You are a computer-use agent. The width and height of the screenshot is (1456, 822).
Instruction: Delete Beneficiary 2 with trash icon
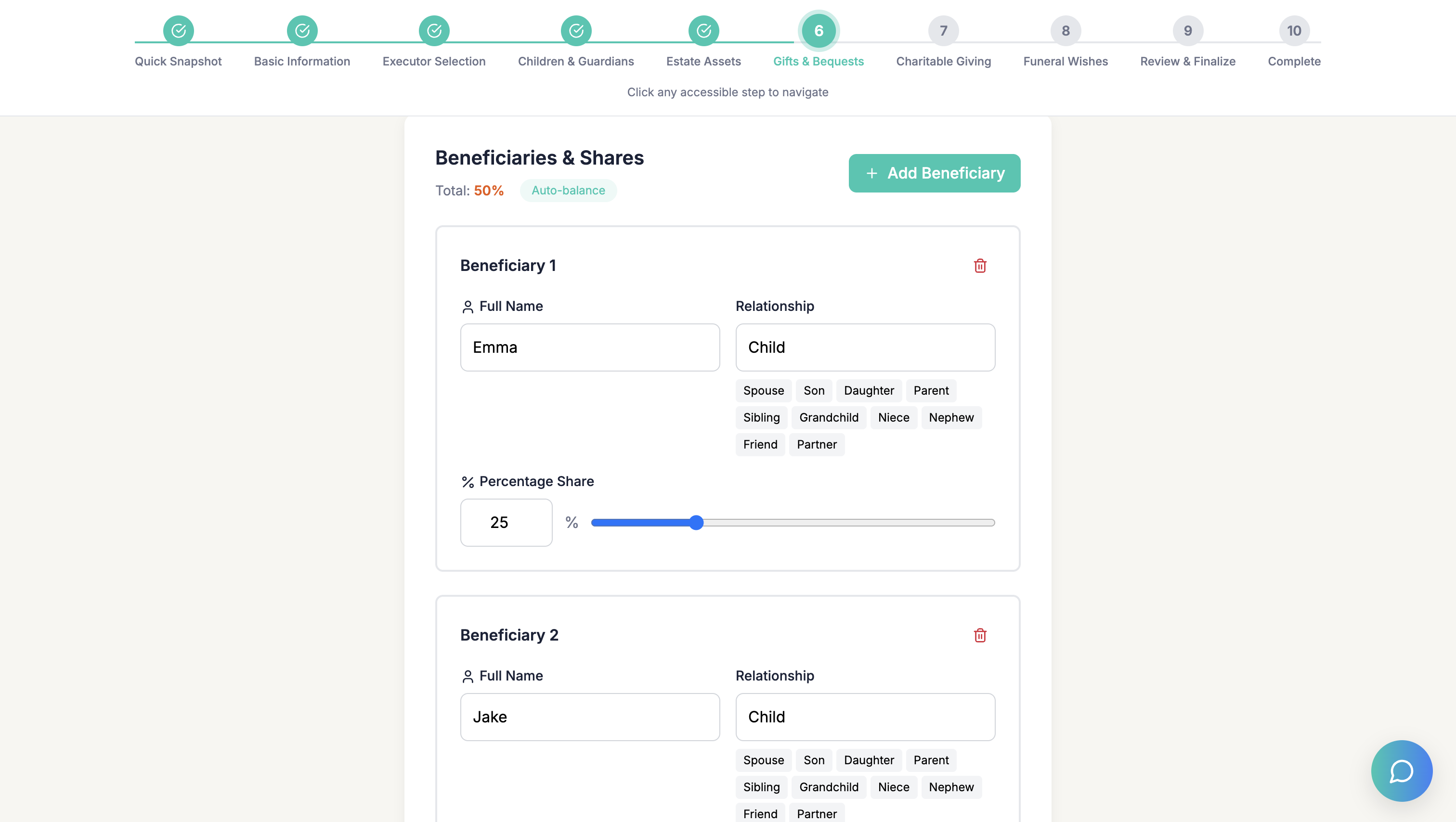click(x=979, y=635)
